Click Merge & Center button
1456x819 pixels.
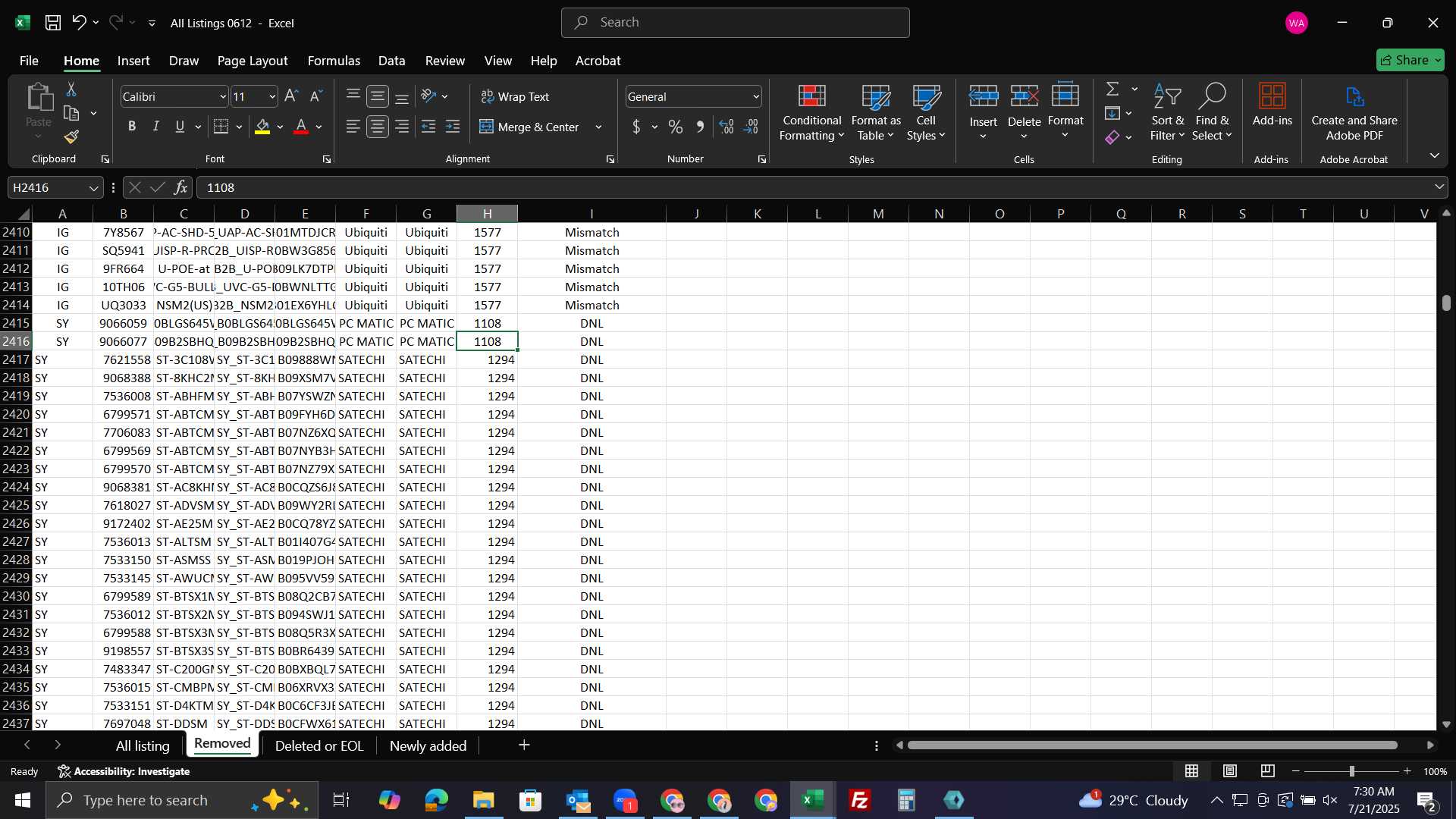529,127
